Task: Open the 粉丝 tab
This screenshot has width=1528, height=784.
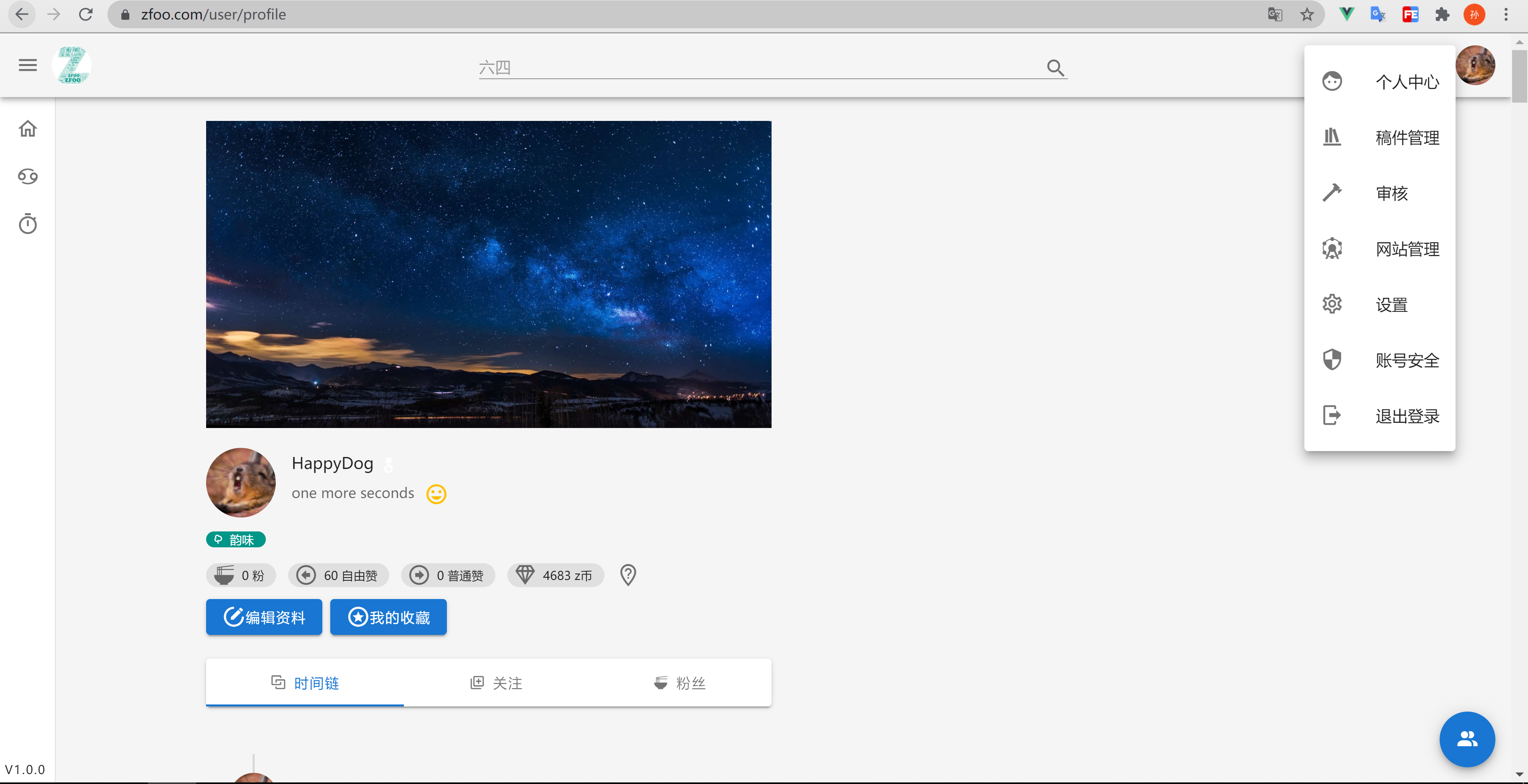Action: click(x=680, y=683)
